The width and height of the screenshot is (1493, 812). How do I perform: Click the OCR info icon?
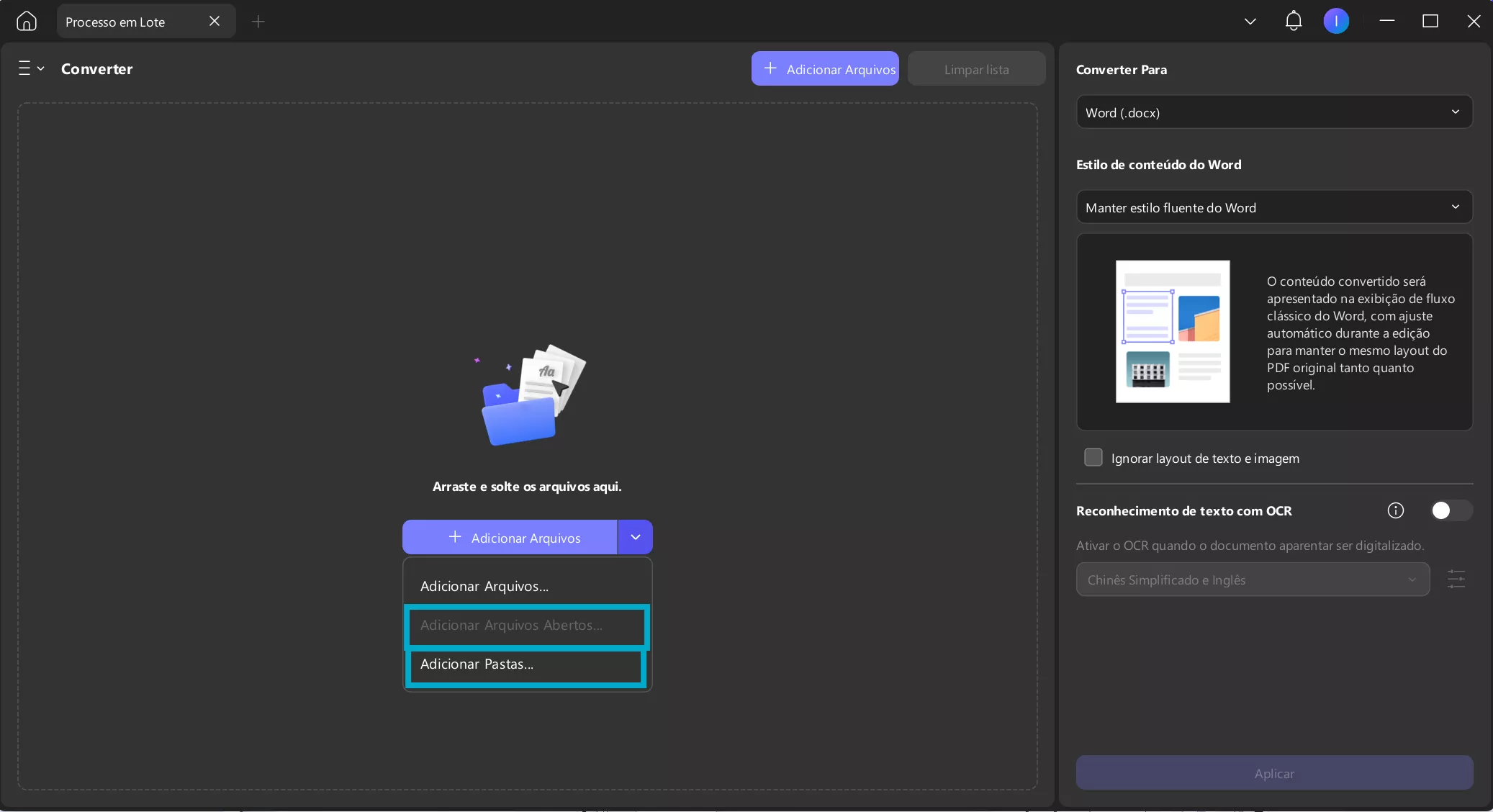coord(1395,510)
